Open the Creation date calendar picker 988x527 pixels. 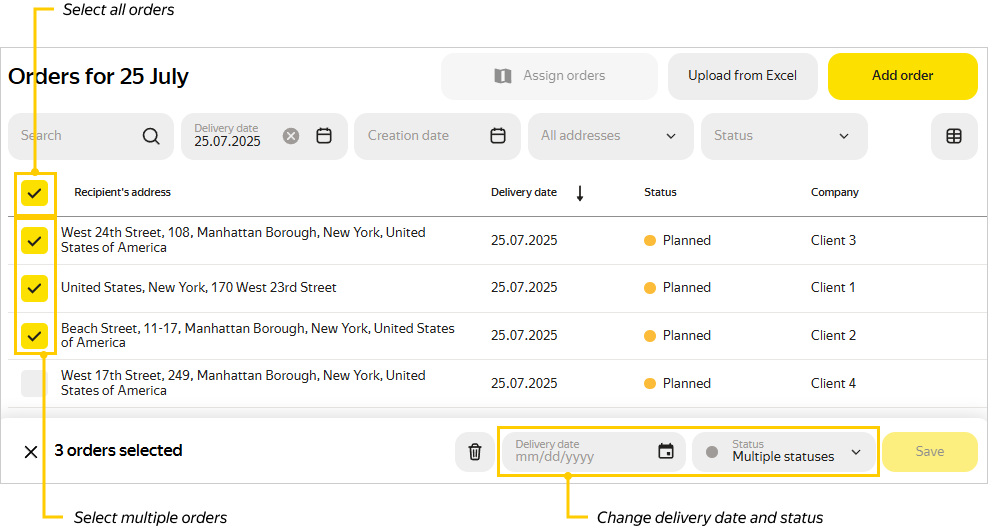498,136
